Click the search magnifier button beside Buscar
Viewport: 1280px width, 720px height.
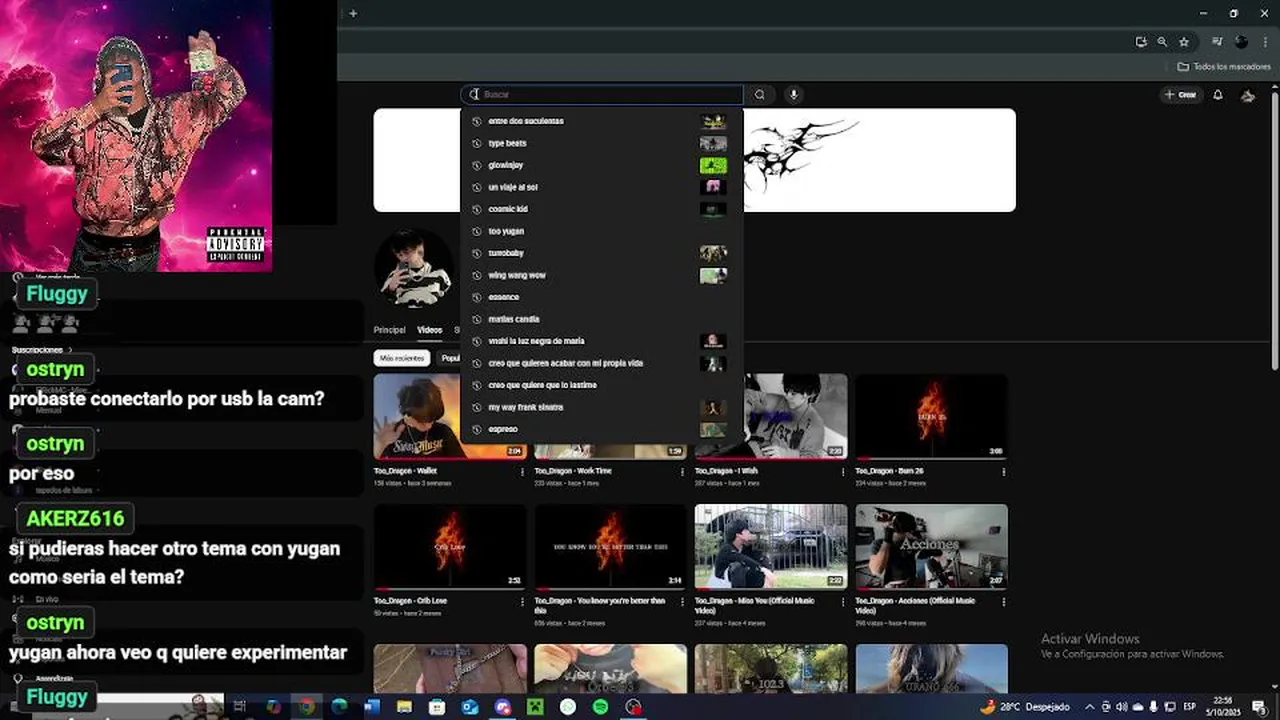tap(760, 95)
